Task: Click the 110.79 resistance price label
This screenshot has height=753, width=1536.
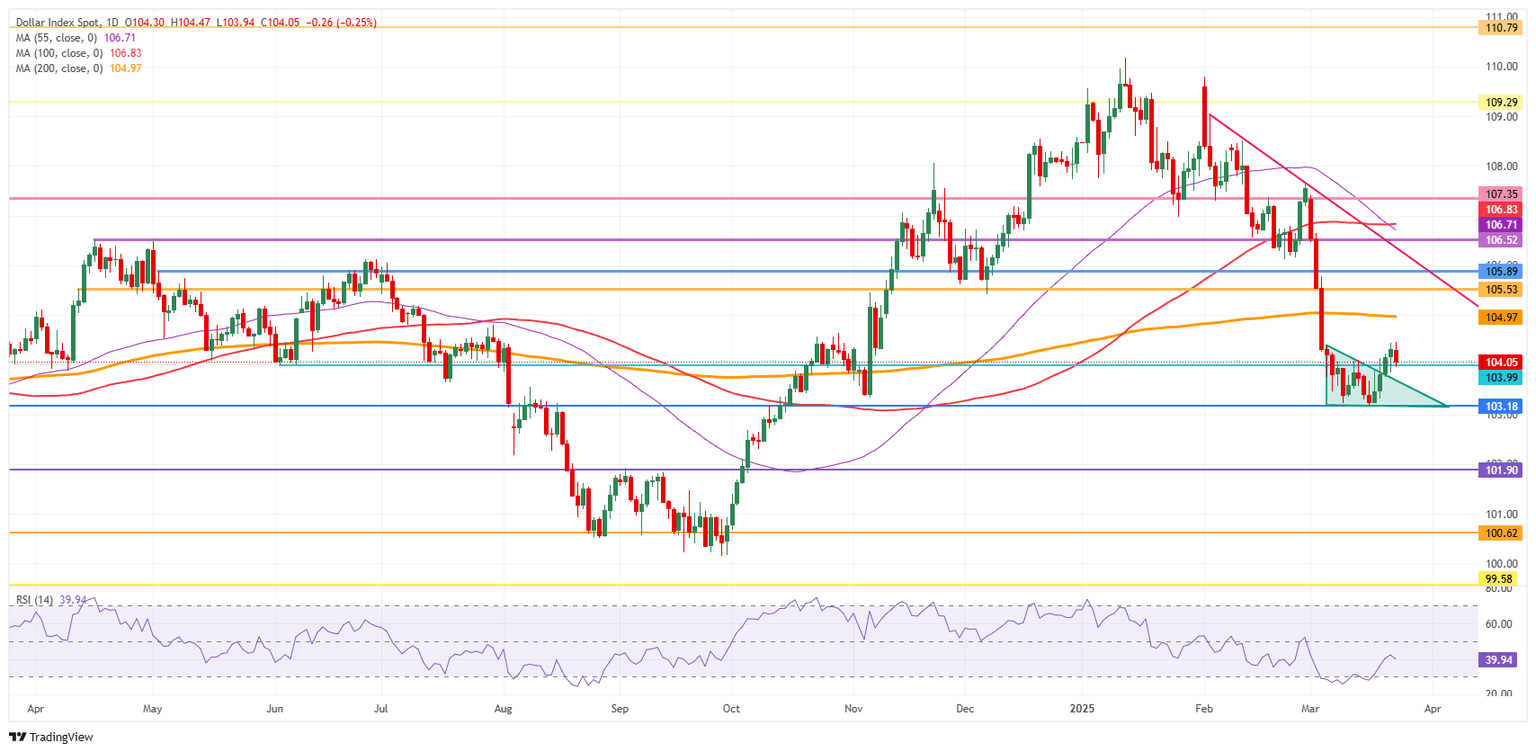Action: 1503,27
